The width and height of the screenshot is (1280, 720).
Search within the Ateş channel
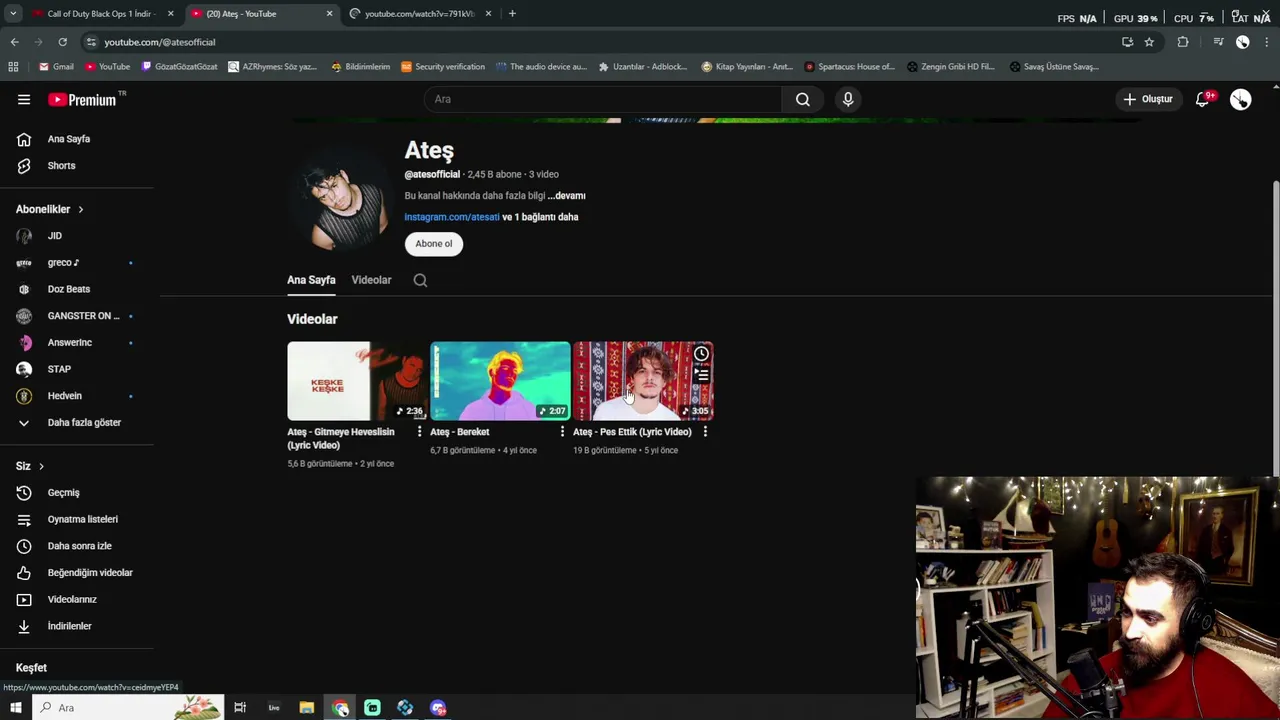click(420, 280)
